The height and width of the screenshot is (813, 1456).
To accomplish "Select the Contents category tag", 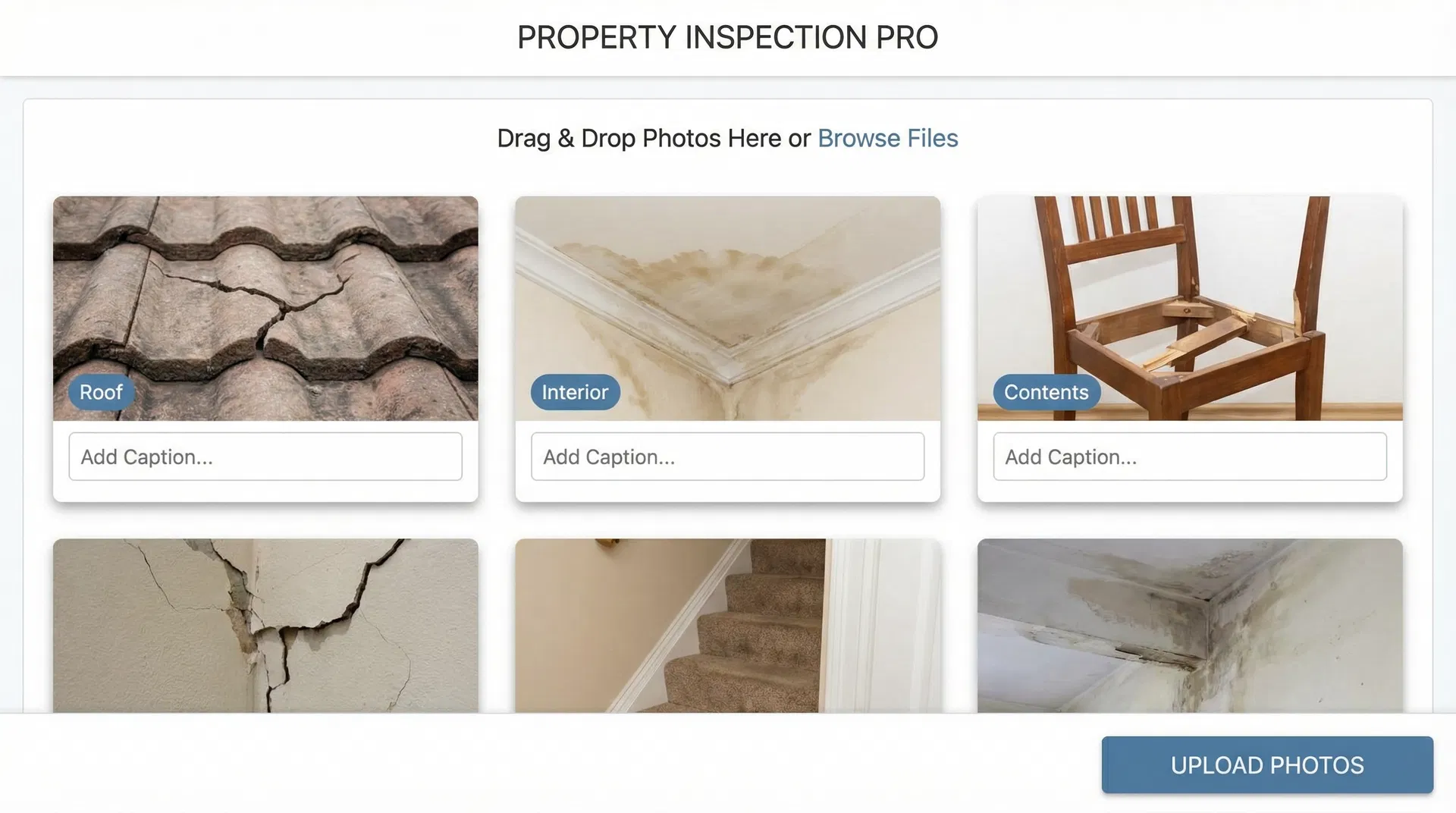I will pyautogui.click(x=1046, y=392).
